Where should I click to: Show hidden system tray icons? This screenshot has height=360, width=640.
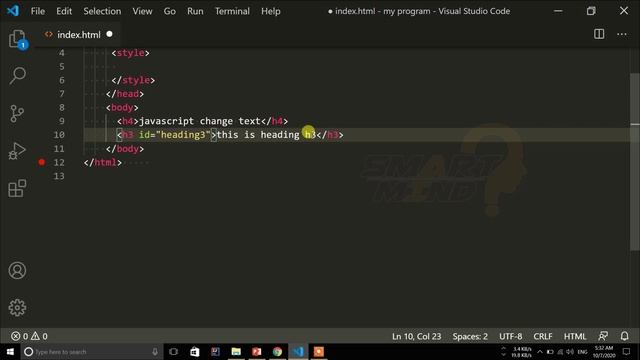click(x=540, y=352)
